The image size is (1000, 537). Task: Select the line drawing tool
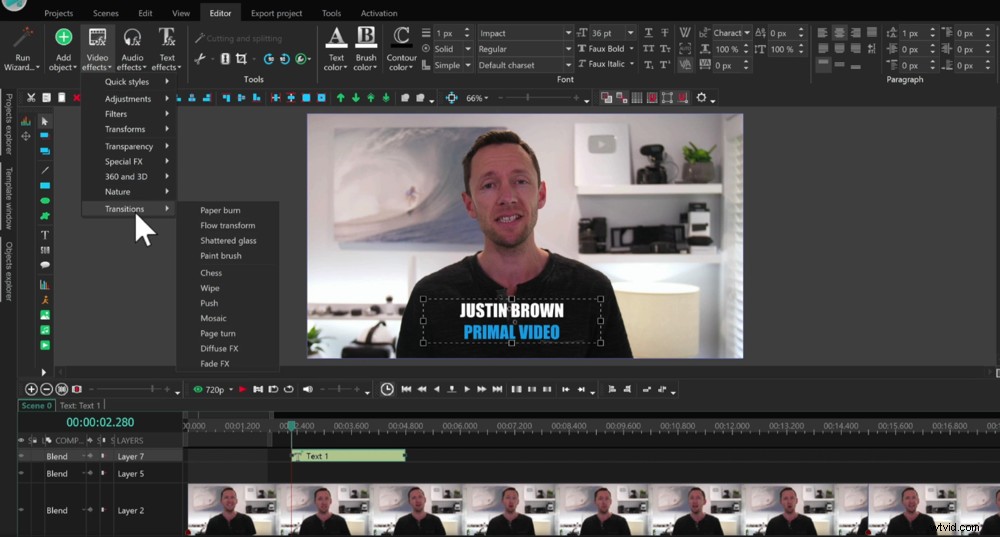pyautogui.click(x=45, y=170)
